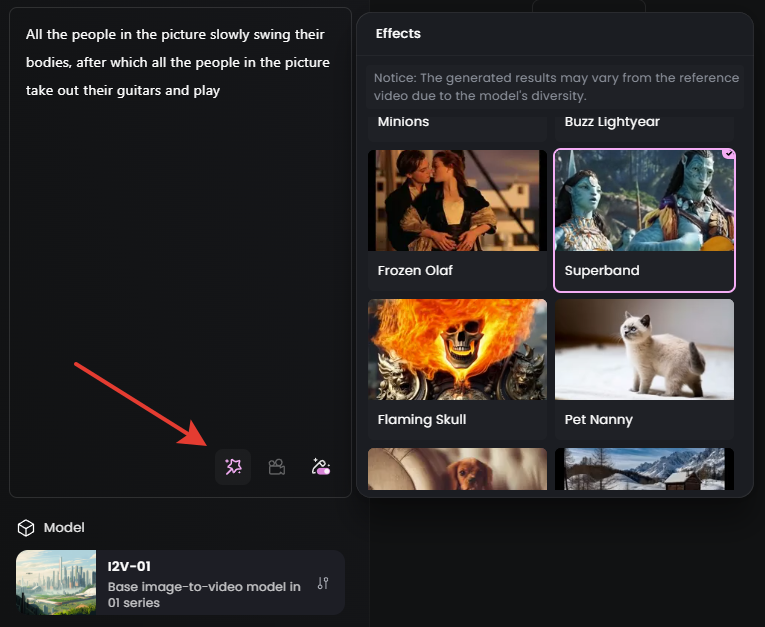Select the snowy mountain cabin effect thumbnail
The width and height of the screenshot is (765, 627).
point(644,469)
